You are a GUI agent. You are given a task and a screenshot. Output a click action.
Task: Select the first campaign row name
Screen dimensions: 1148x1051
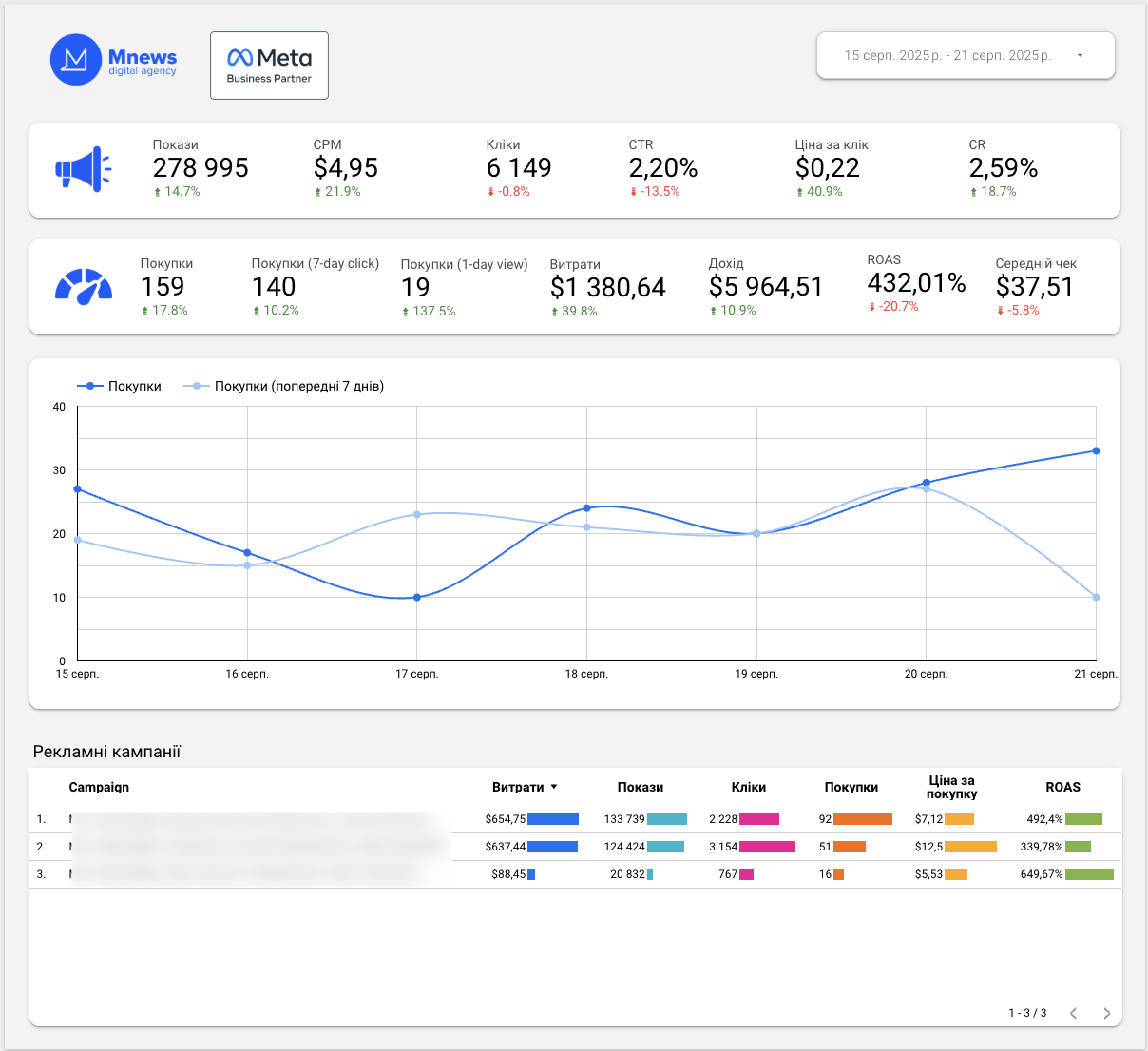coord(255,819)
